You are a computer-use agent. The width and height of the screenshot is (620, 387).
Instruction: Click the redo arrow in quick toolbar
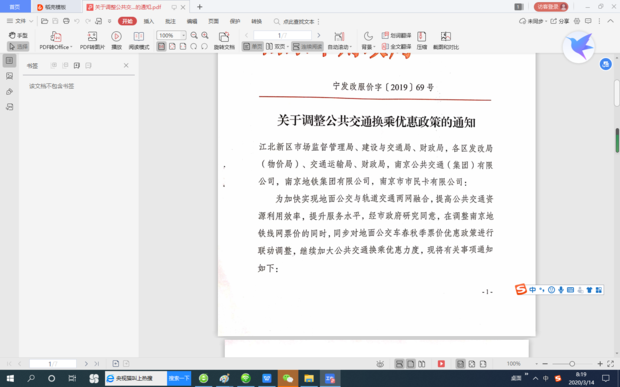[87, 21]
